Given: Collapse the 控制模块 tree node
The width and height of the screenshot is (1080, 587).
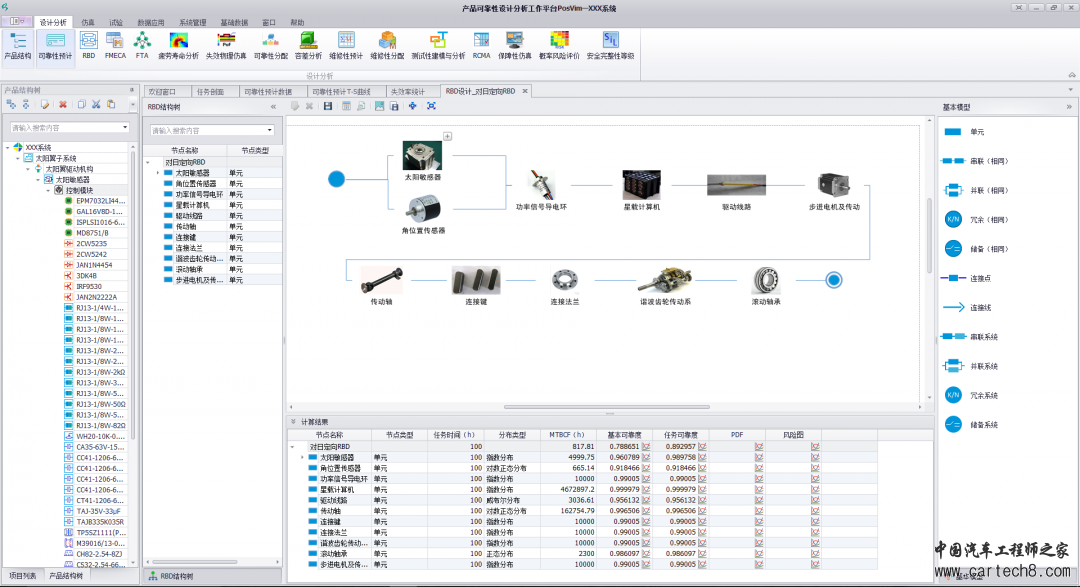Looking at the screenshot, I should (48, 190).
